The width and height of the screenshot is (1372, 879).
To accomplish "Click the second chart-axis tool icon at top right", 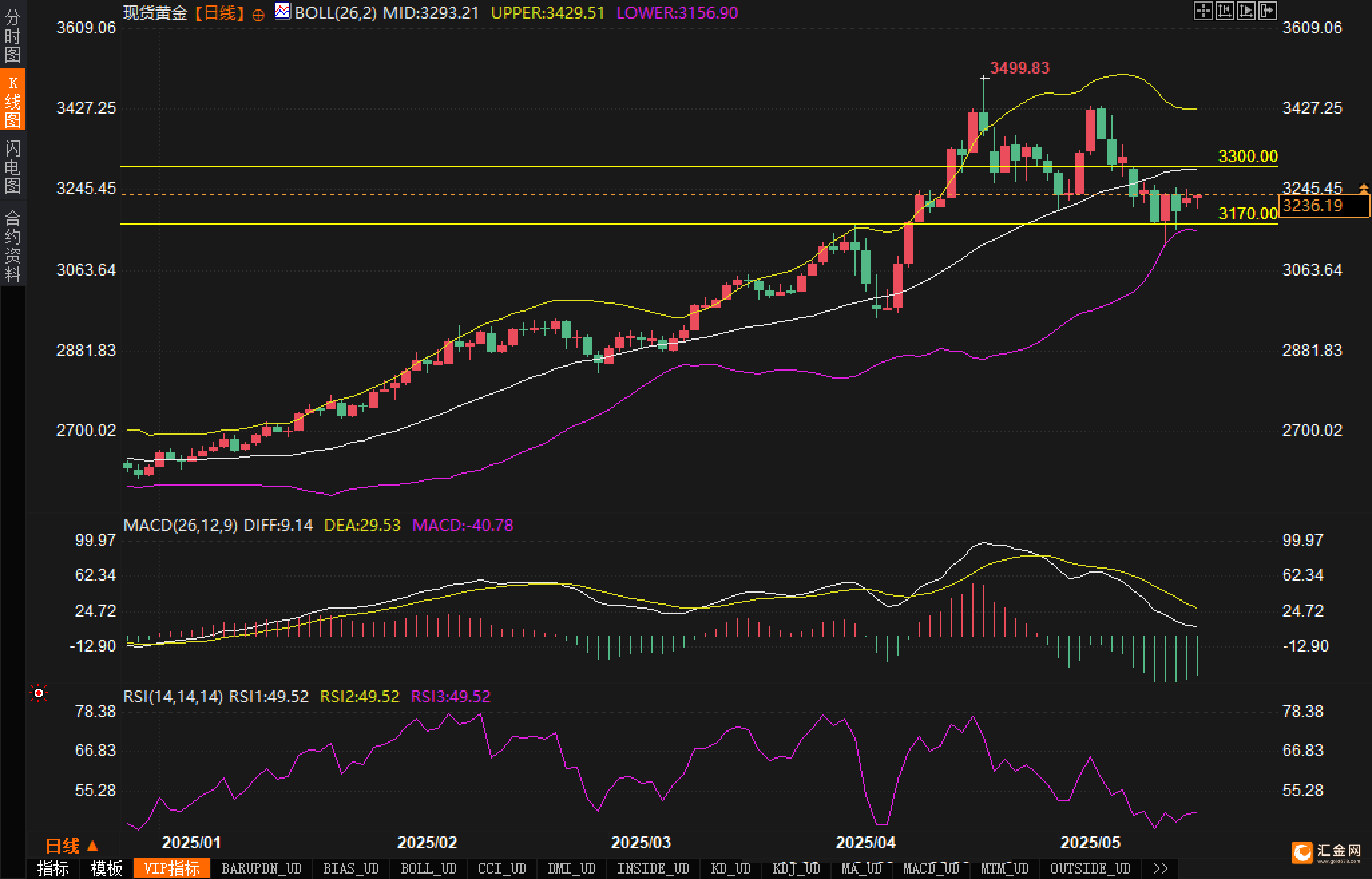I will click(1224, 11).
